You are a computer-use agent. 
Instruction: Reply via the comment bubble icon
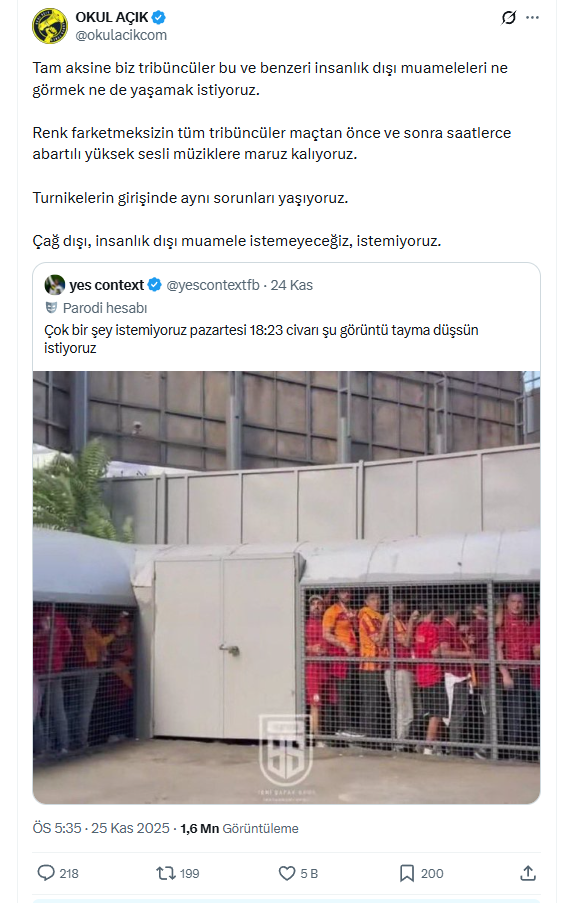[46, 873]
